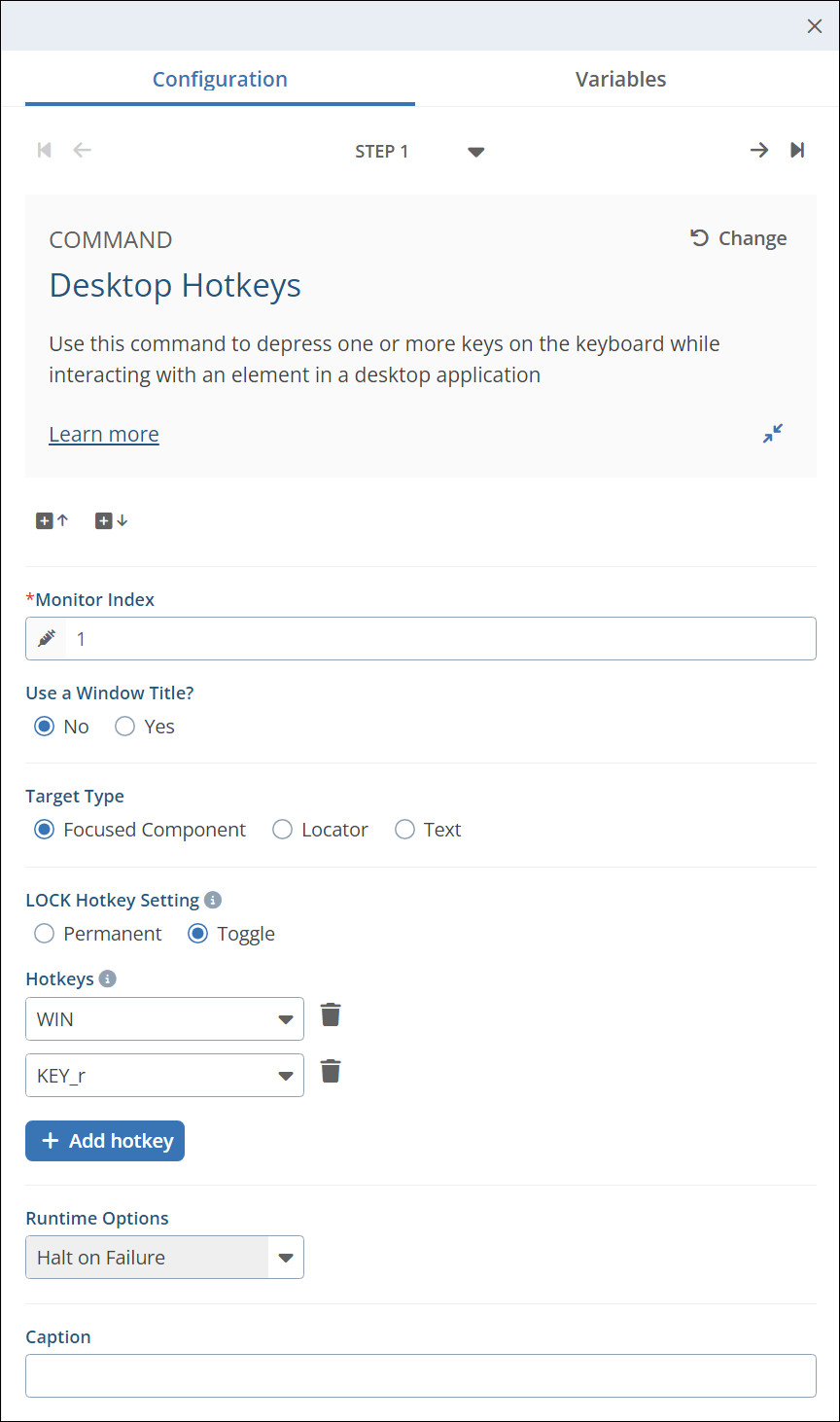Viewport: 840px width, 1422px height.
Task: Choose the Locator target type
Action: point(283,830)
